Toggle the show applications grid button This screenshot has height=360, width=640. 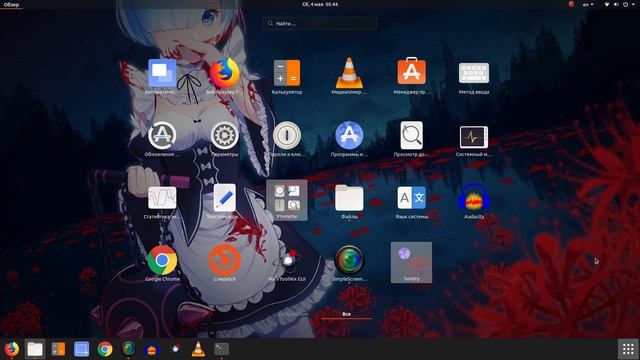point(628,349)
